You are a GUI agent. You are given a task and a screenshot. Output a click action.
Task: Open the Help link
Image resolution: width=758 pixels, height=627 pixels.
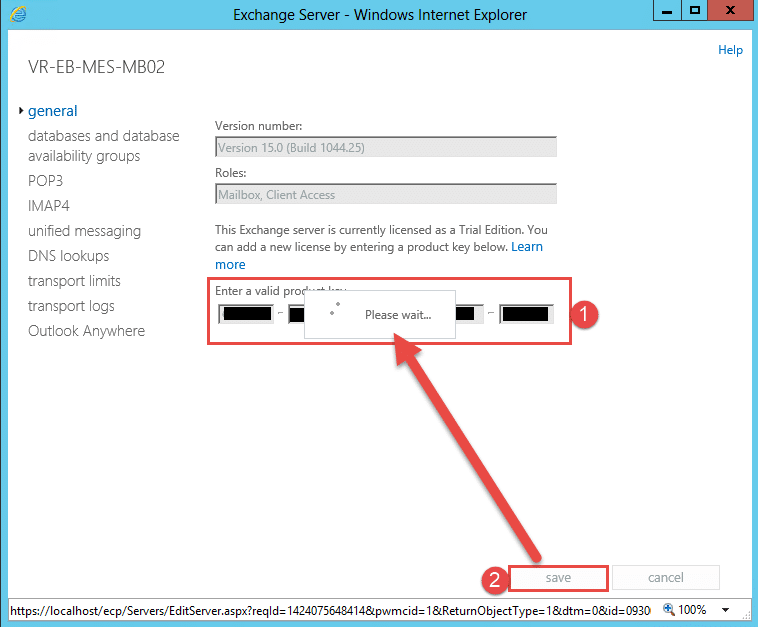tap(730, 50)
